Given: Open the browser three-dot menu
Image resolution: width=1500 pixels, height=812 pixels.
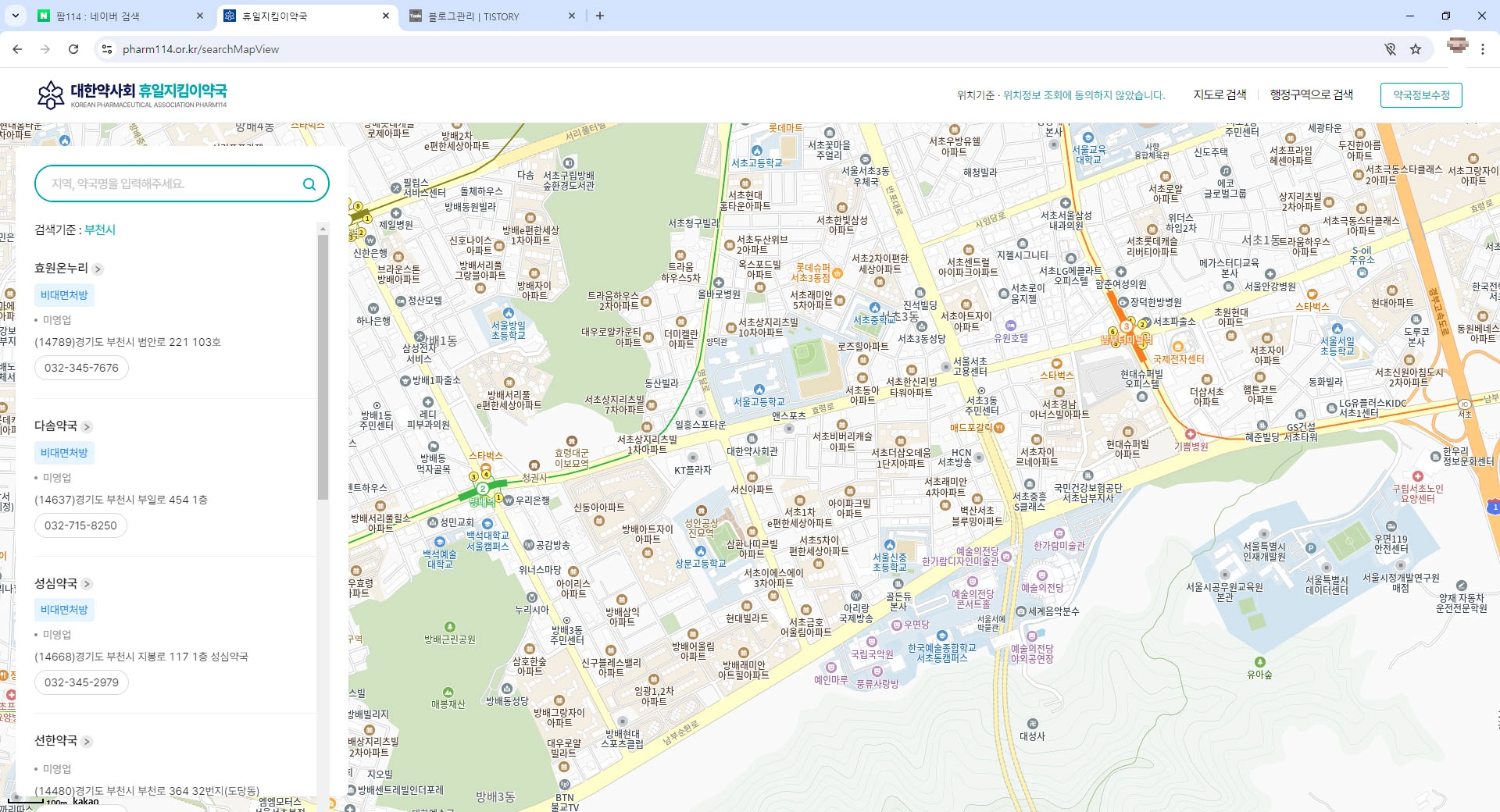Looking at the screenshot, I should [x=1483, y=49].
